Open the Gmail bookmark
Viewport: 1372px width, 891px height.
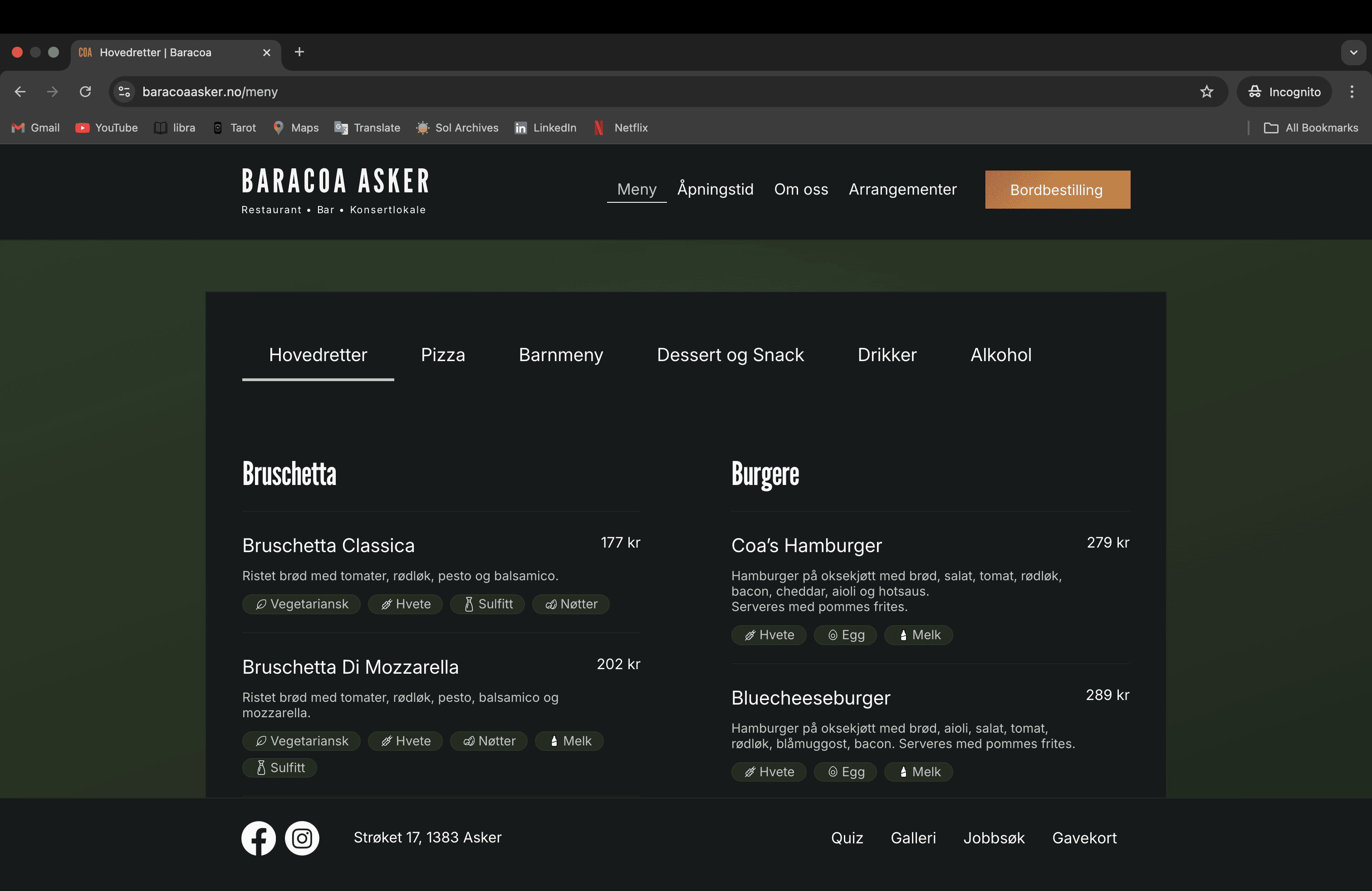(36, 128)
